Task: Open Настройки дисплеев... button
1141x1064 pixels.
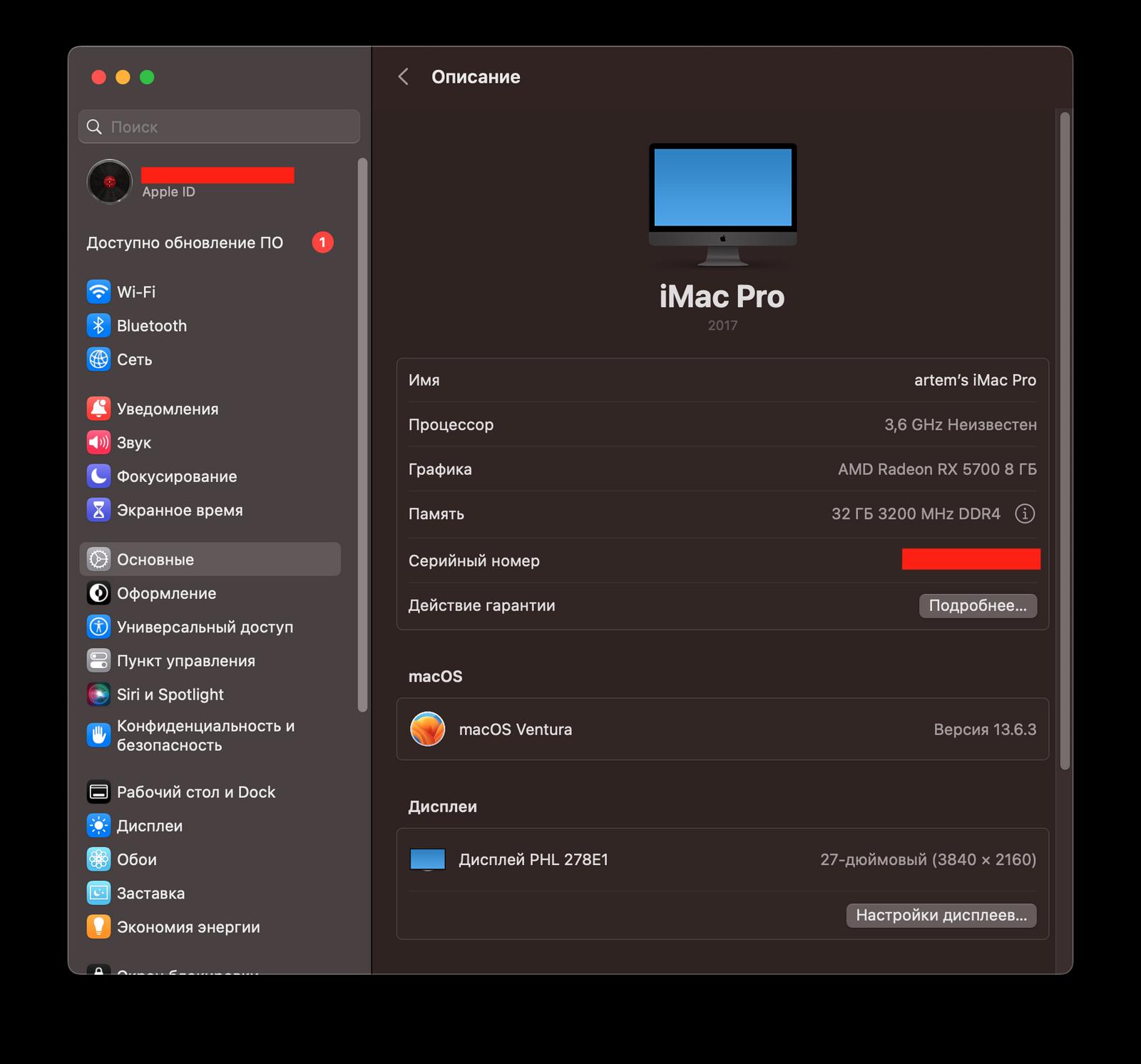Action: pyautogui.click(x=941, y=915)
